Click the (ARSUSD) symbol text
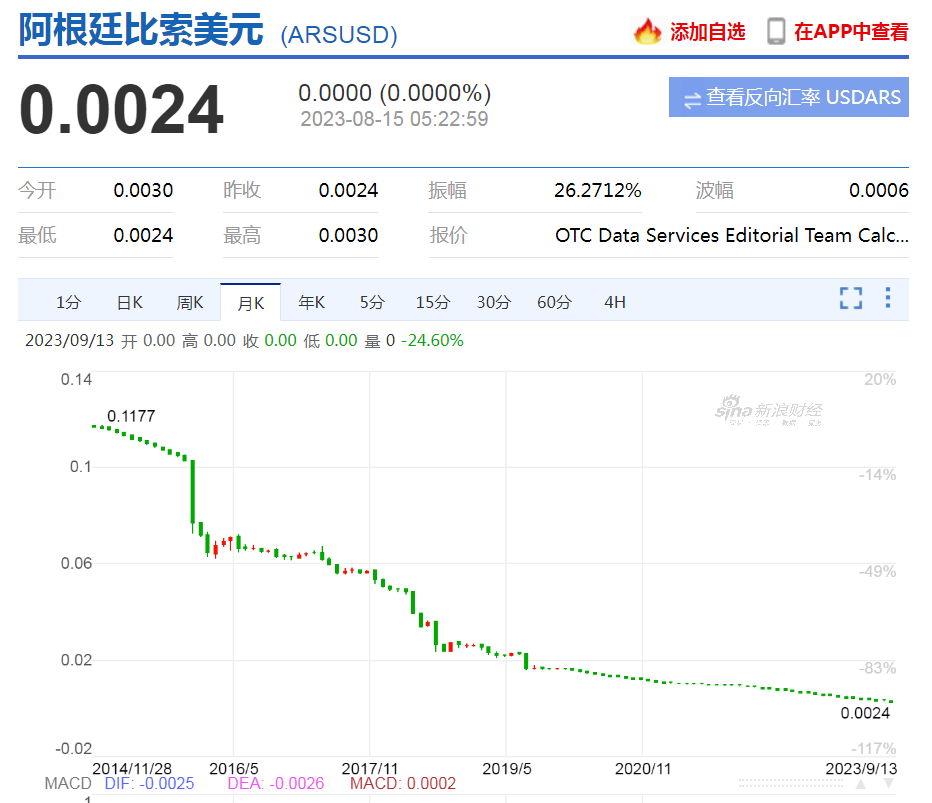Image resolution: width=932 pixels, height=803 pixels. [x=339, y=34]
